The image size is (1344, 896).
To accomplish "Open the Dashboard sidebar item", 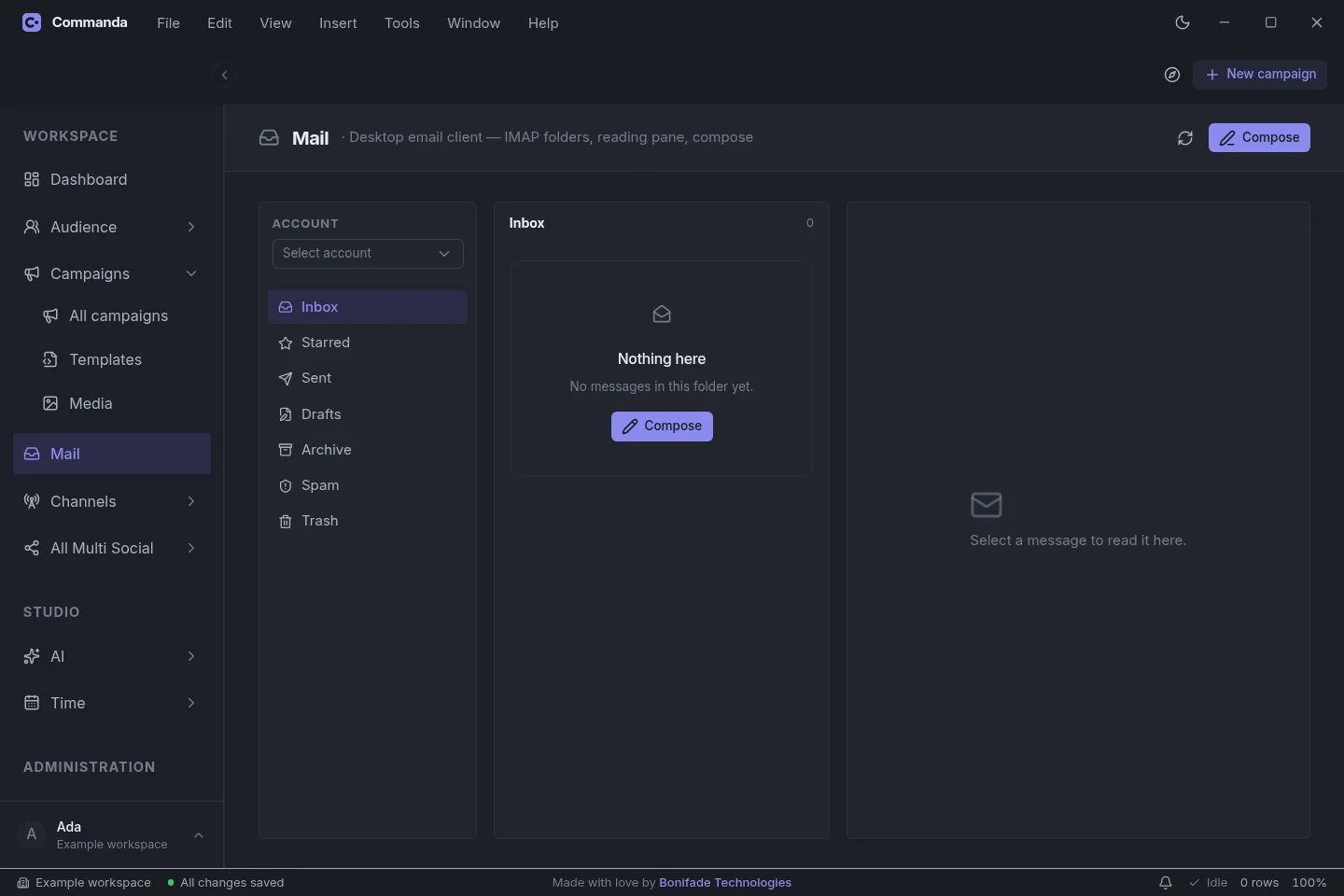I will [x=112, y=179].
